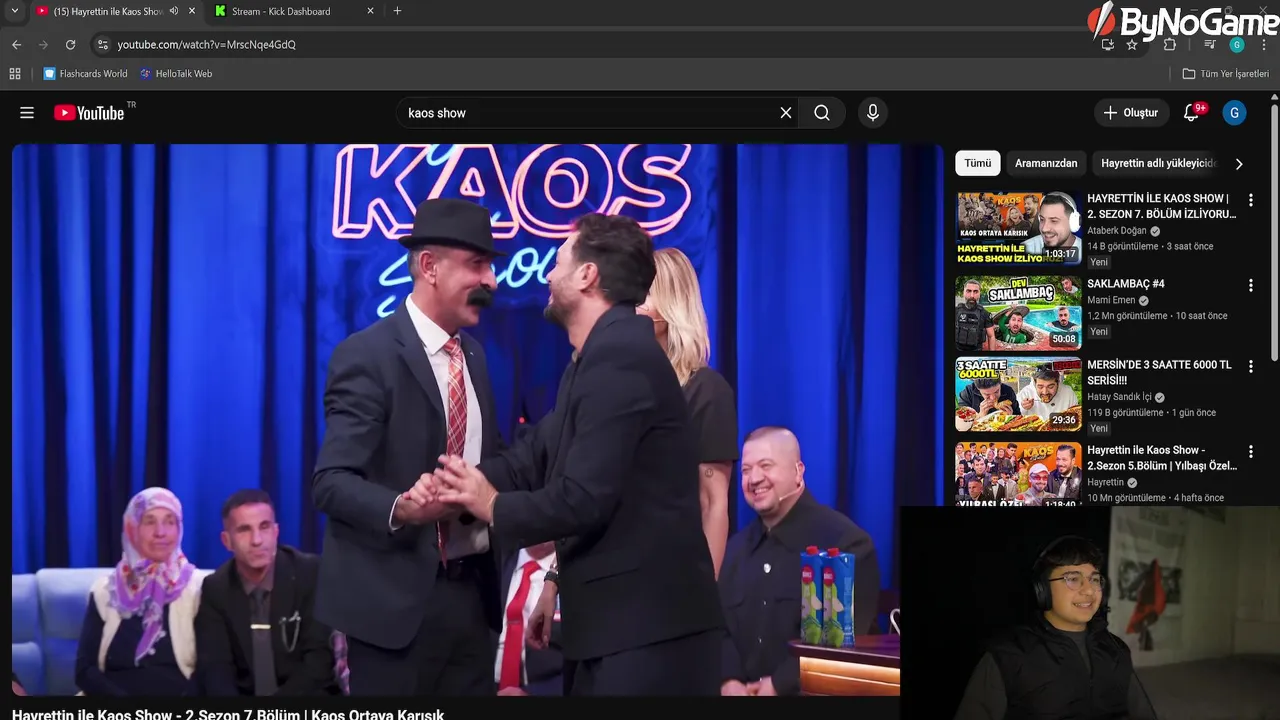The image size is (1280, 720).
Task: Open Tüm Yer İşaretleri bookmarks folder
Action: [1225, 73]
